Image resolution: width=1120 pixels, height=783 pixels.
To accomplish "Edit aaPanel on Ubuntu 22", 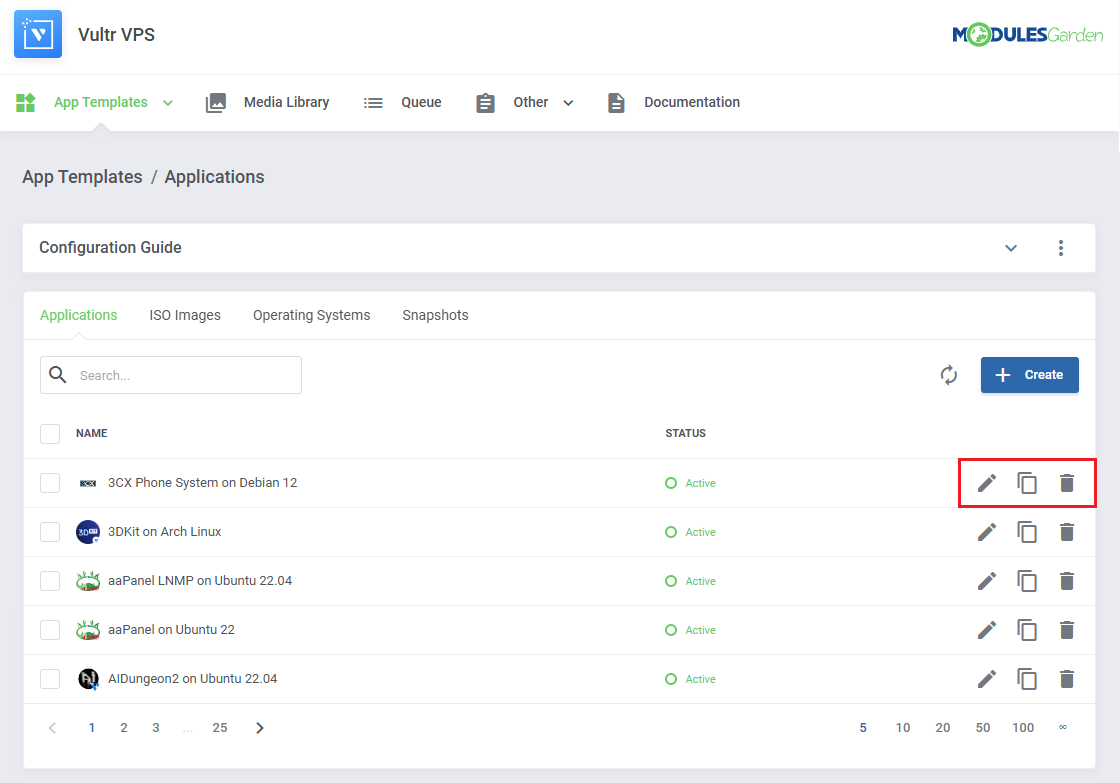I will (986, 630).
